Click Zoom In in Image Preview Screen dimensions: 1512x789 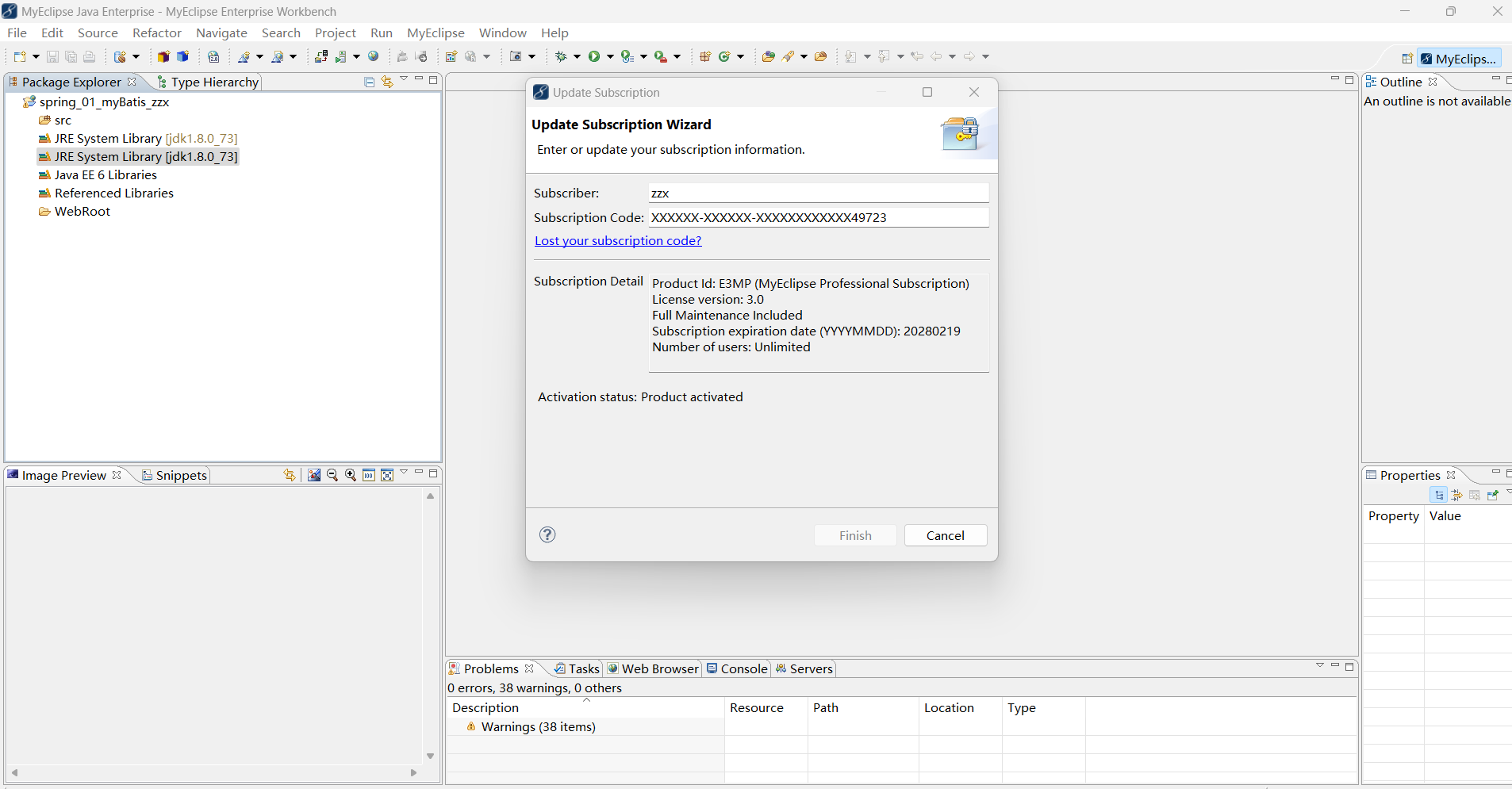[351, 475]
